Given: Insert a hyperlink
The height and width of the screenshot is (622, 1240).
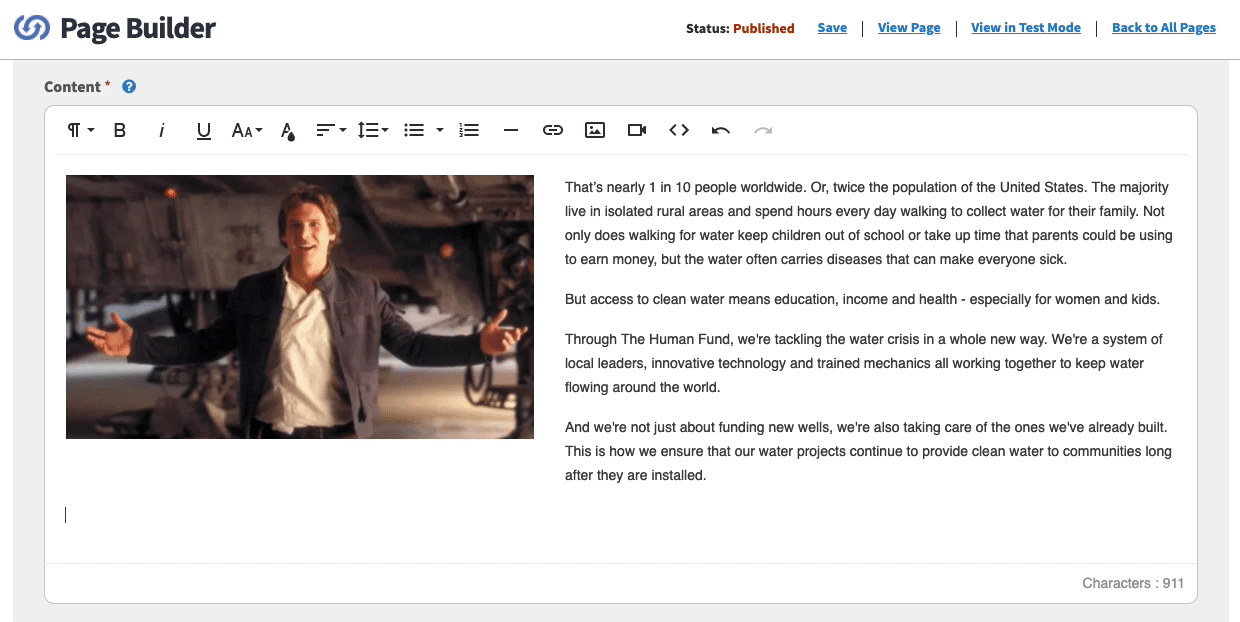Looking at the screenshot, I should click(553, 130).
